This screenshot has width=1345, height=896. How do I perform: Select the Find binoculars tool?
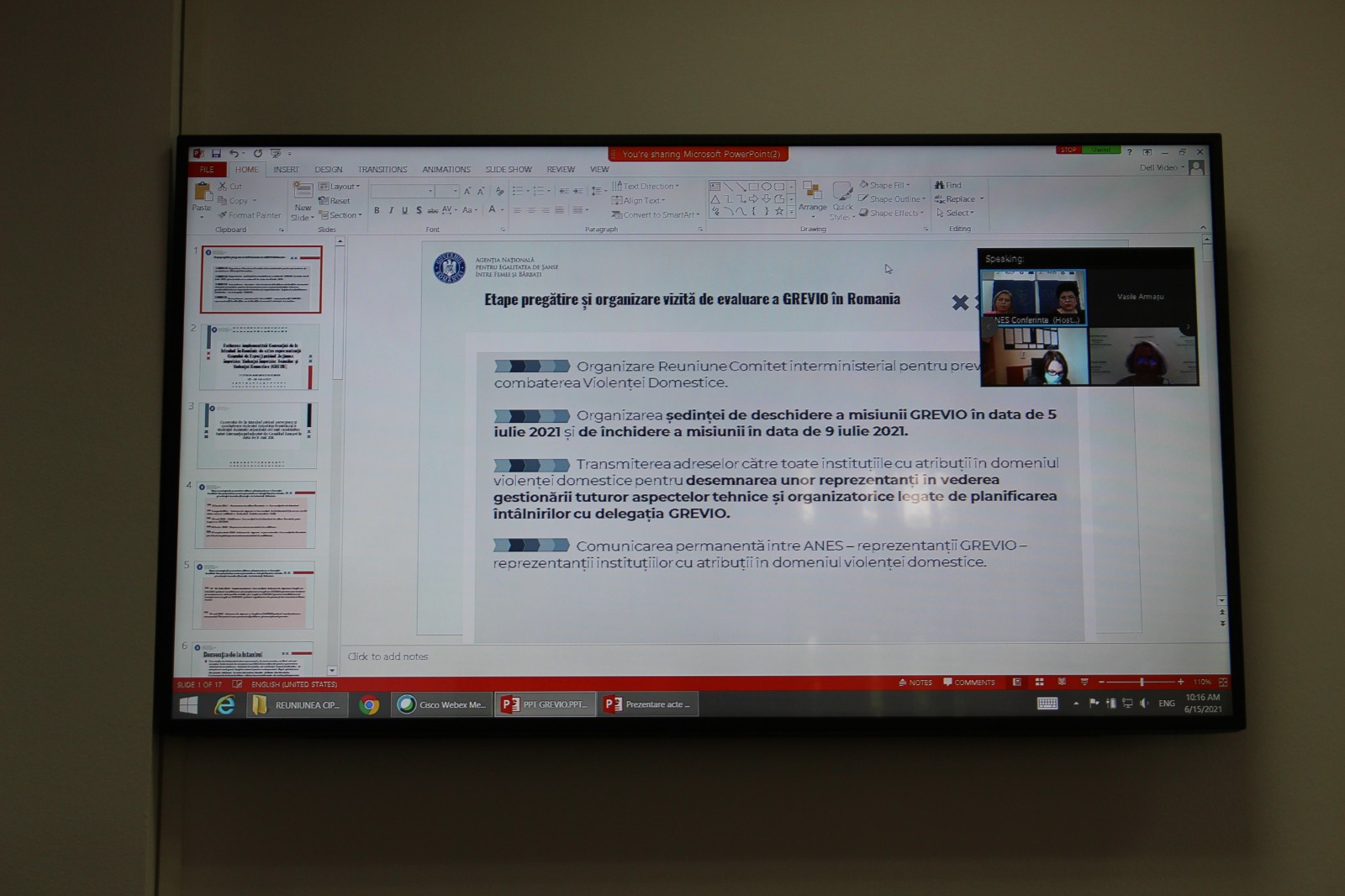(947, 185)
